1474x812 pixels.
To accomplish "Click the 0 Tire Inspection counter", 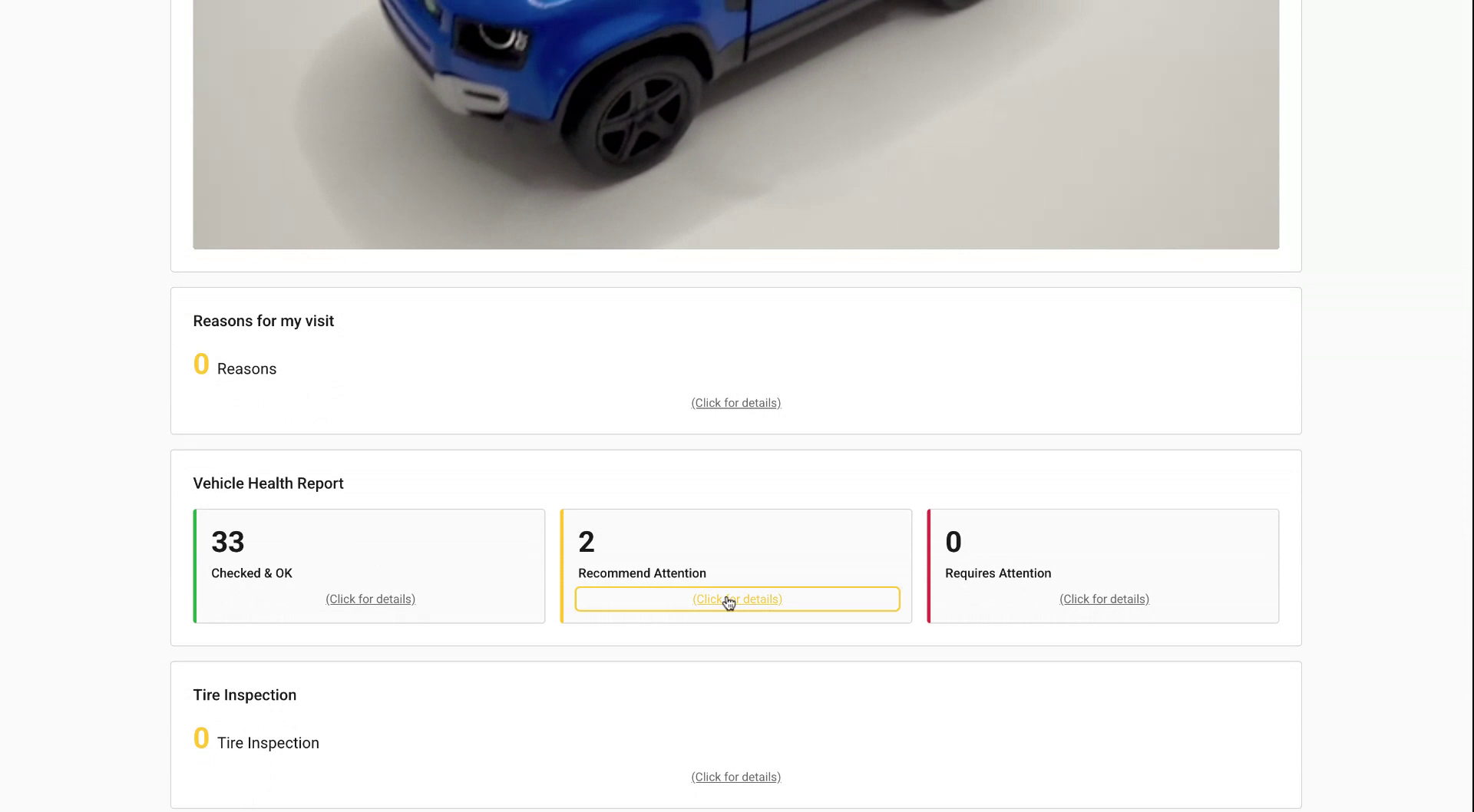I will pos(201,738).
